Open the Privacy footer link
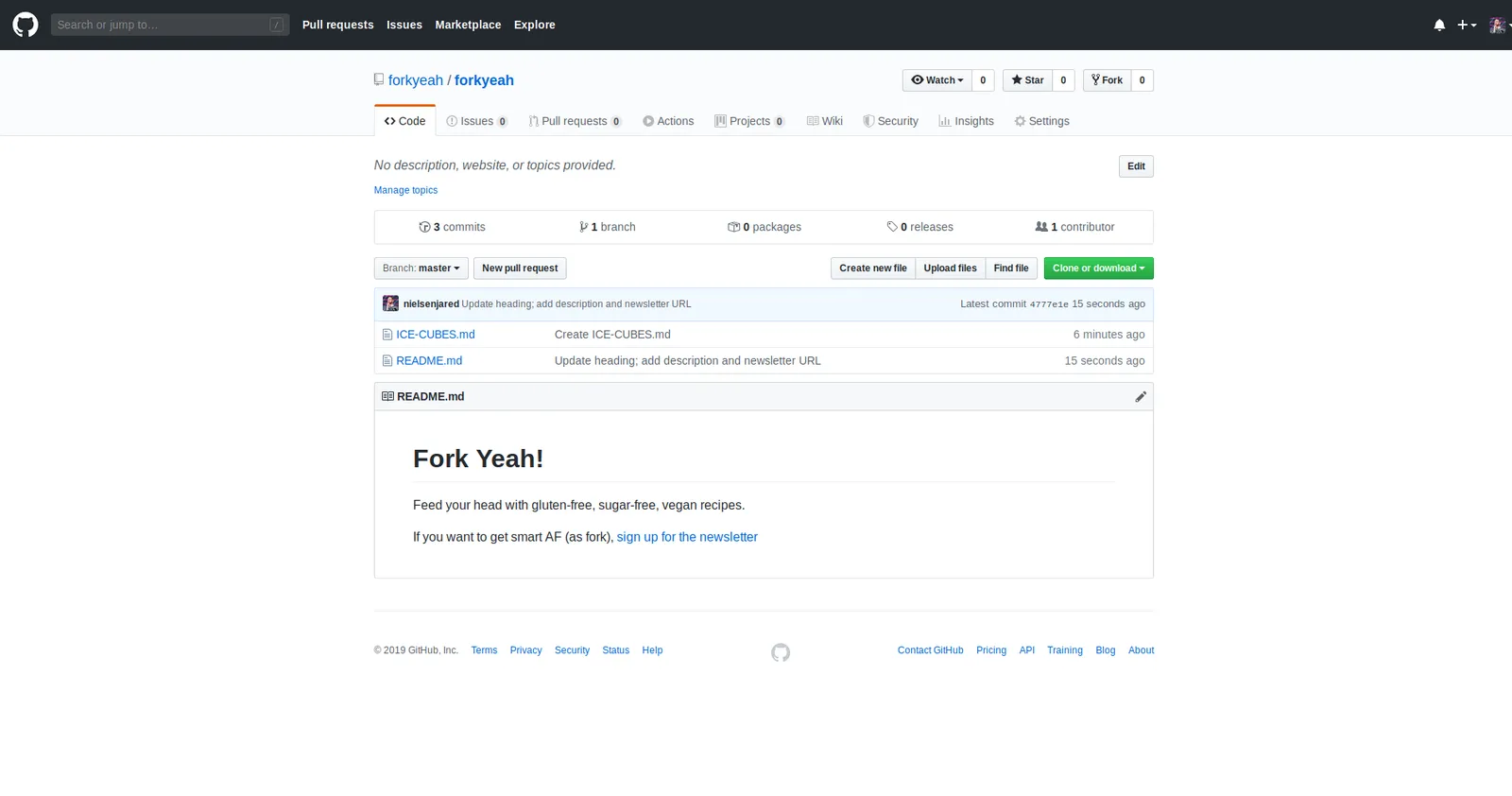The height and width of the screenshot is (796, 1512). 526,650
